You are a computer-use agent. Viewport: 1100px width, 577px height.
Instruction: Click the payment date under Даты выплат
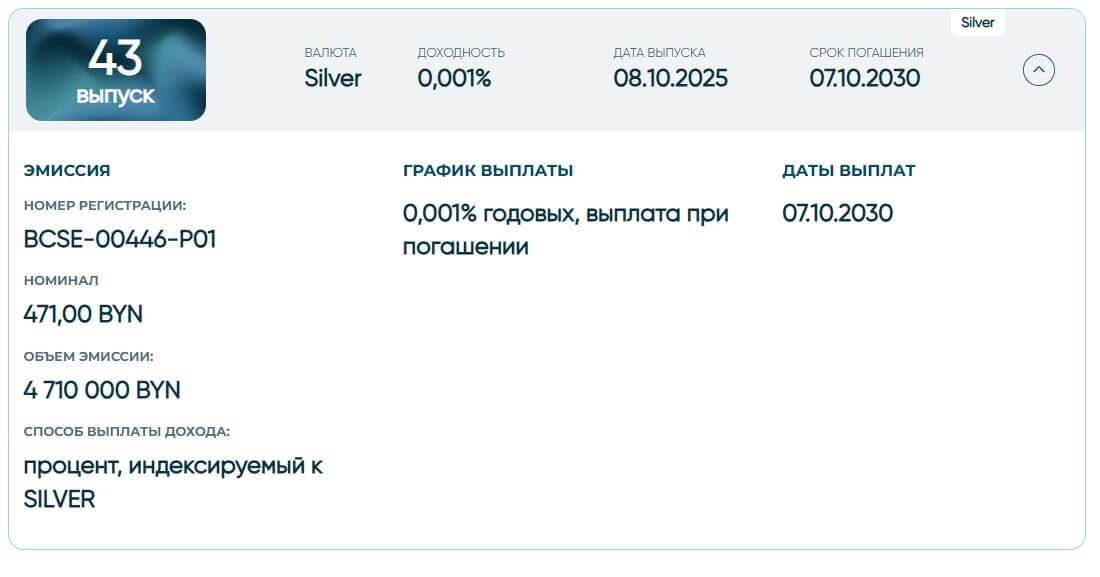point(837,213)
